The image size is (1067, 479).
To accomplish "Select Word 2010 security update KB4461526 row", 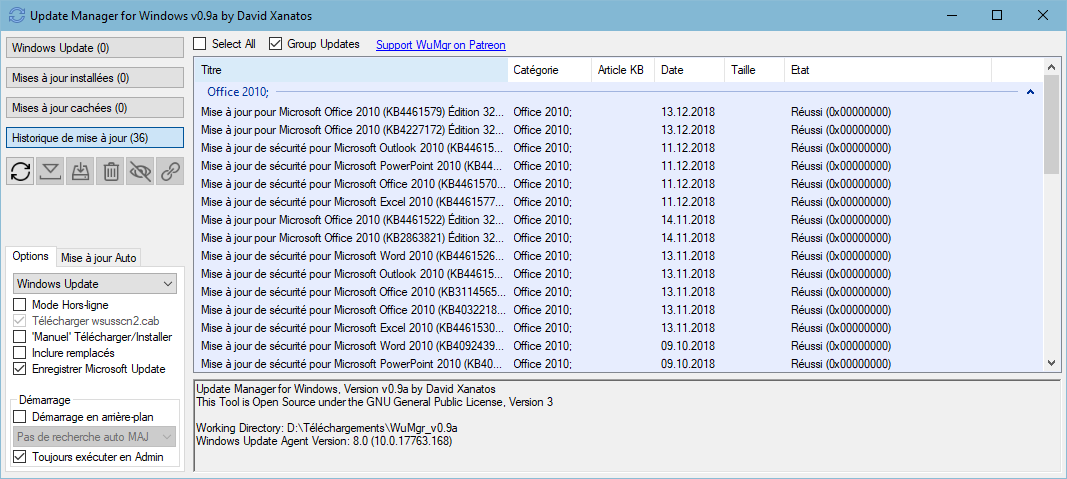I will click(x=619, y=256).
